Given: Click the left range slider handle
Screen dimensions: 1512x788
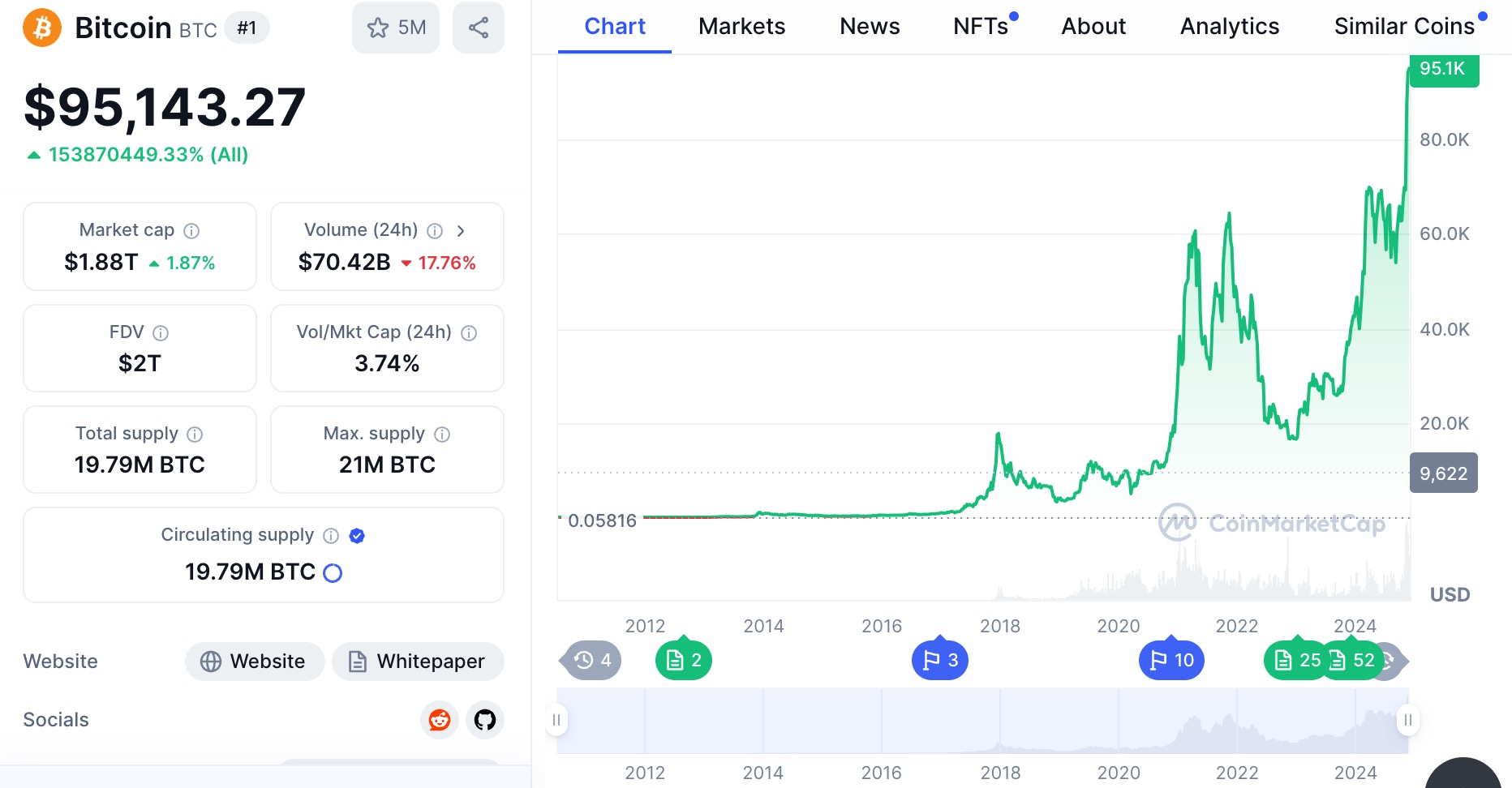Looking at the screenshot, I should pos(556,720).
